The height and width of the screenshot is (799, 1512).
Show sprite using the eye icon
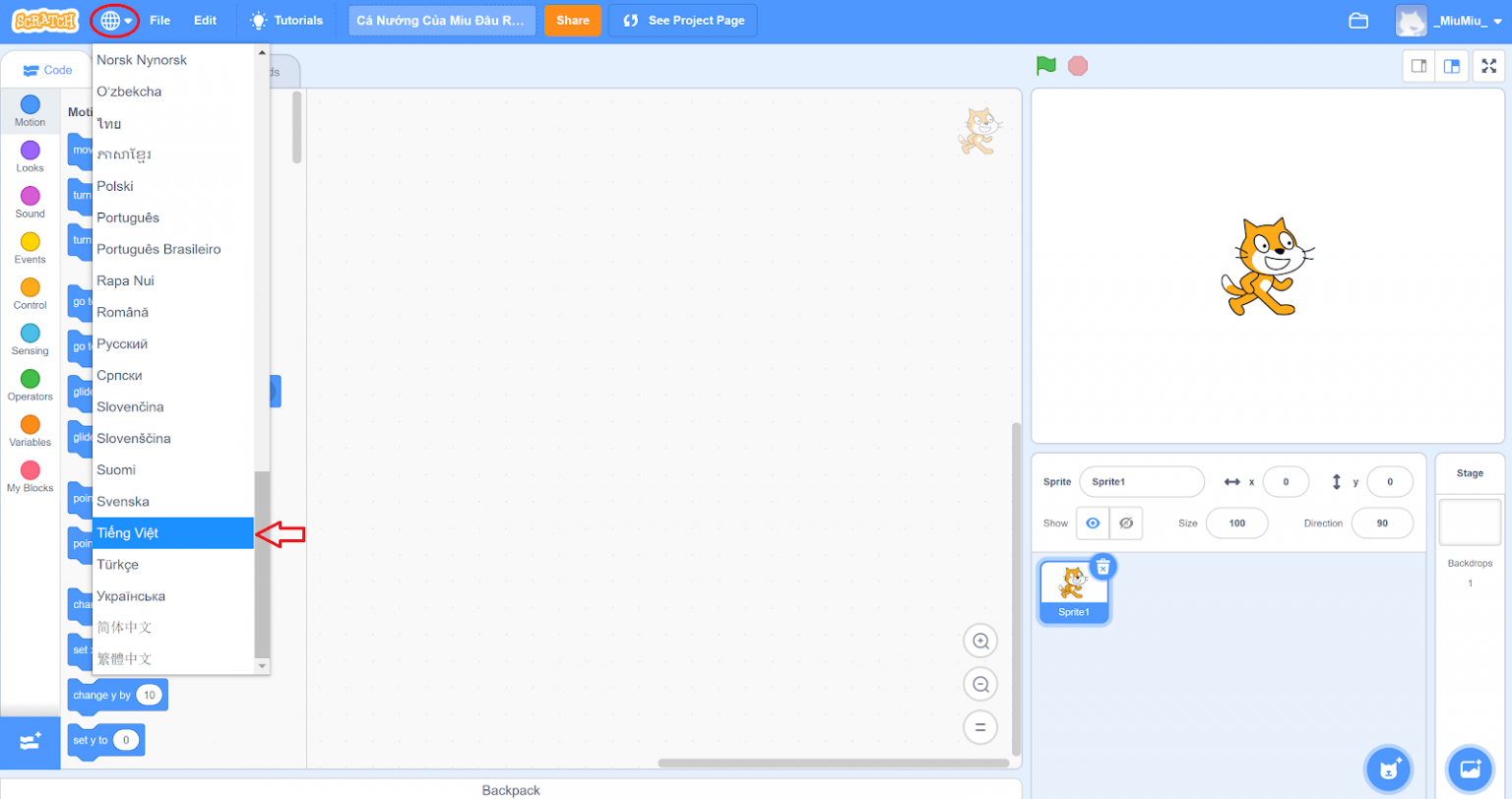(1093, 523)
